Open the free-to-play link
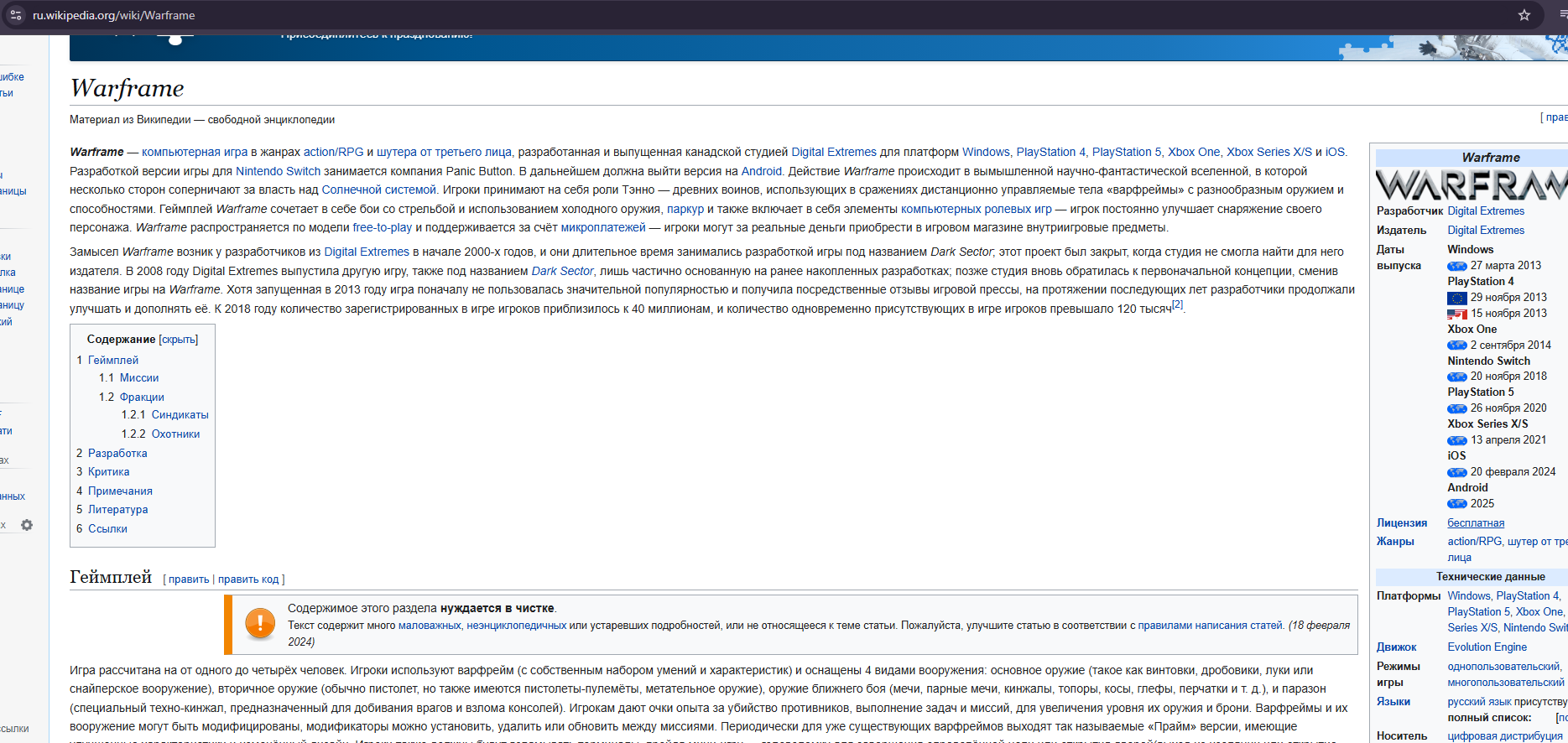This screenshot has width=1568, height=743. tap(383, 228)
